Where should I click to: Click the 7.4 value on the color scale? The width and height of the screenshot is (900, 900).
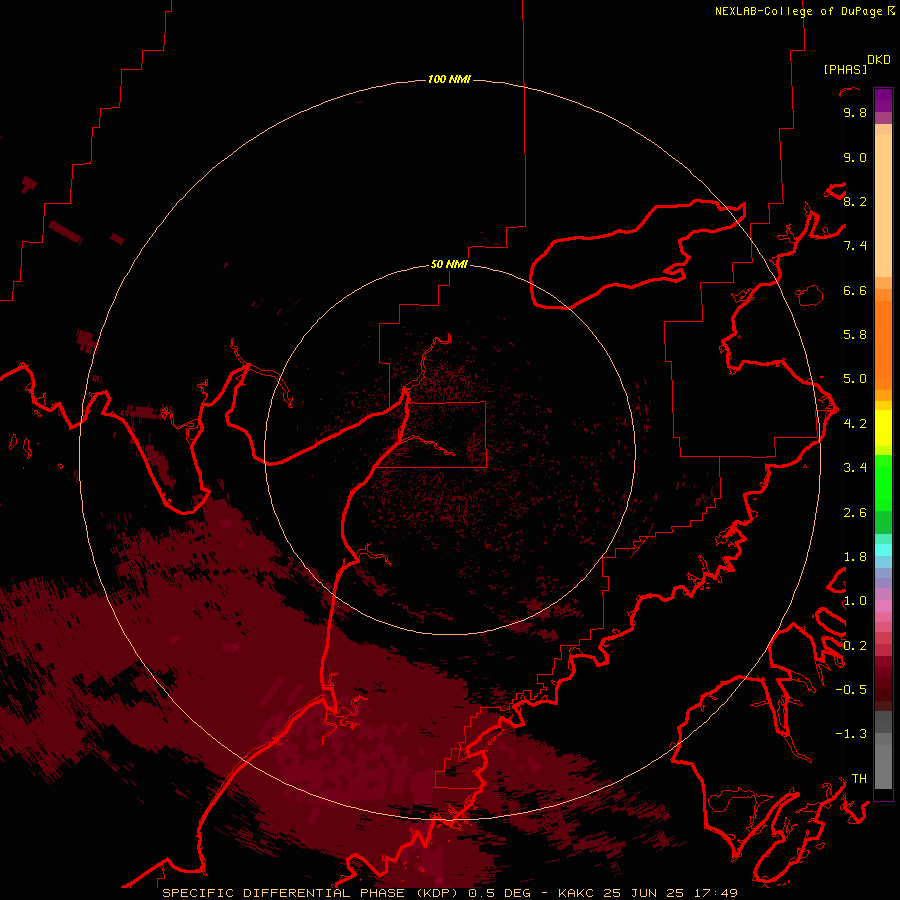855,246
